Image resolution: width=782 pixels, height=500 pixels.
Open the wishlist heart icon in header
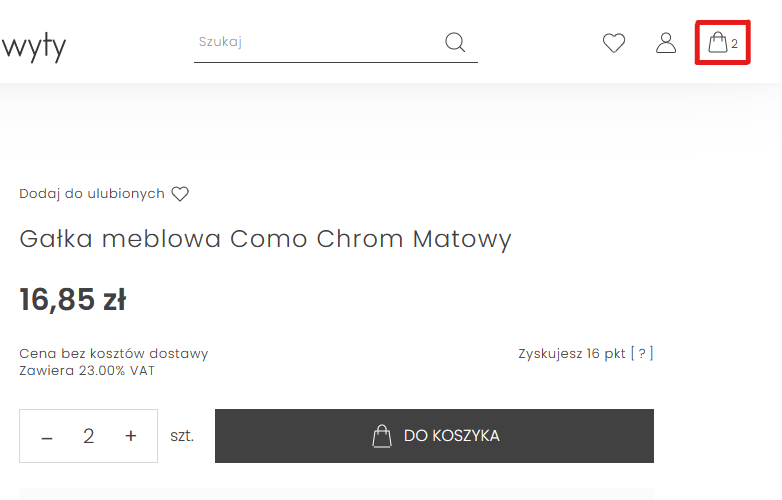(613, 43)
